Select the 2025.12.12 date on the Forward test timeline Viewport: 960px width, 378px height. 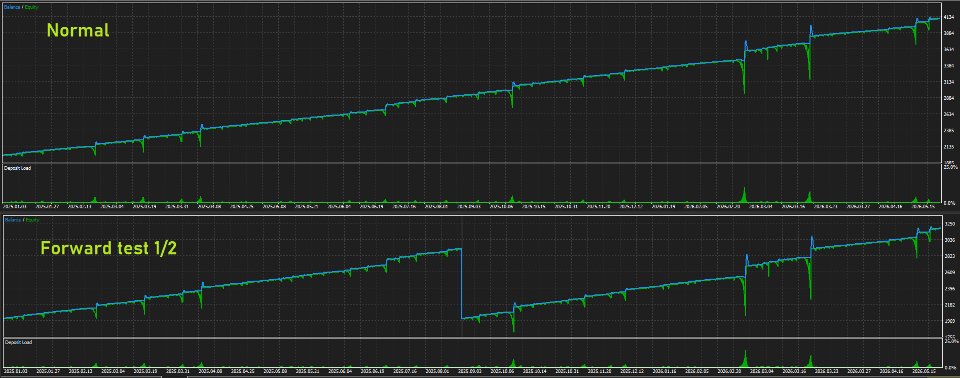(x=633, y=371)
